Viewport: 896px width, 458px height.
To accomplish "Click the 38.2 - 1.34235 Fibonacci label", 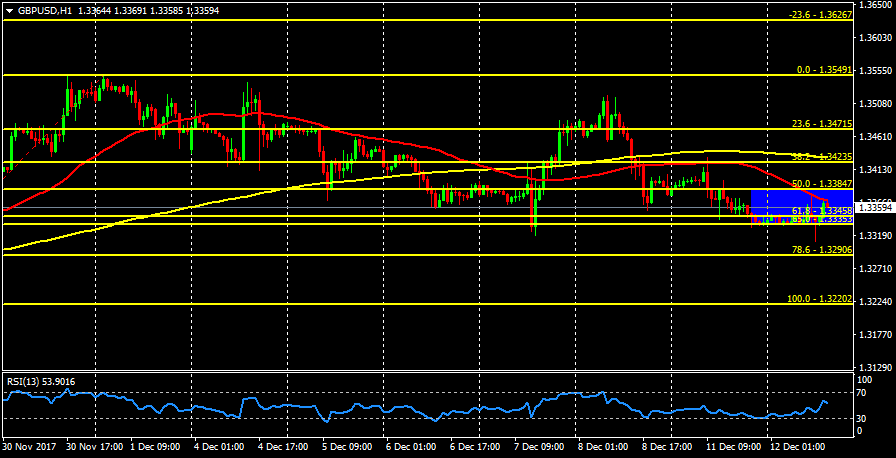I will 821,157.
